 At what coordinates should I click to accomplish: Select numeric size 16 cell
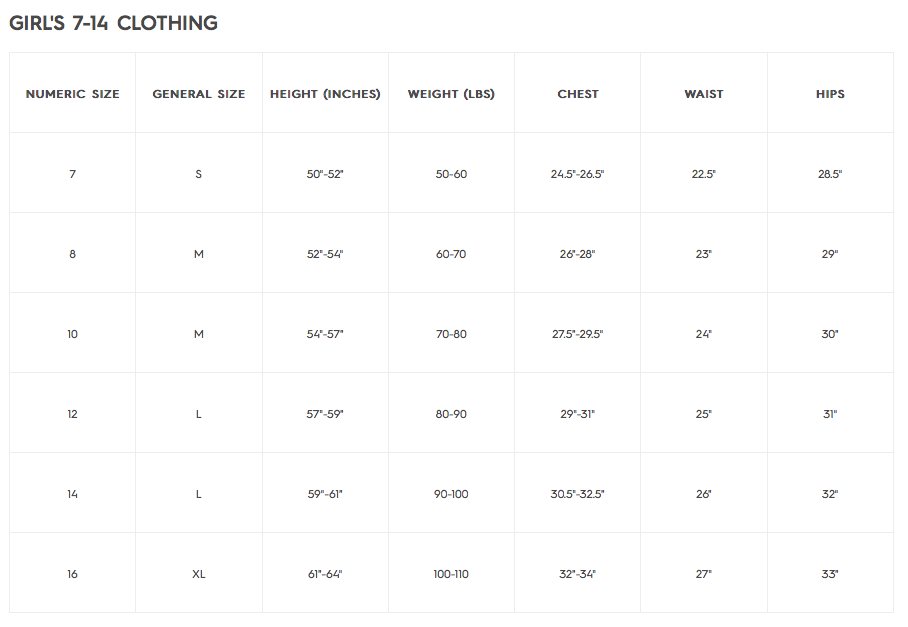coord(72,574)
